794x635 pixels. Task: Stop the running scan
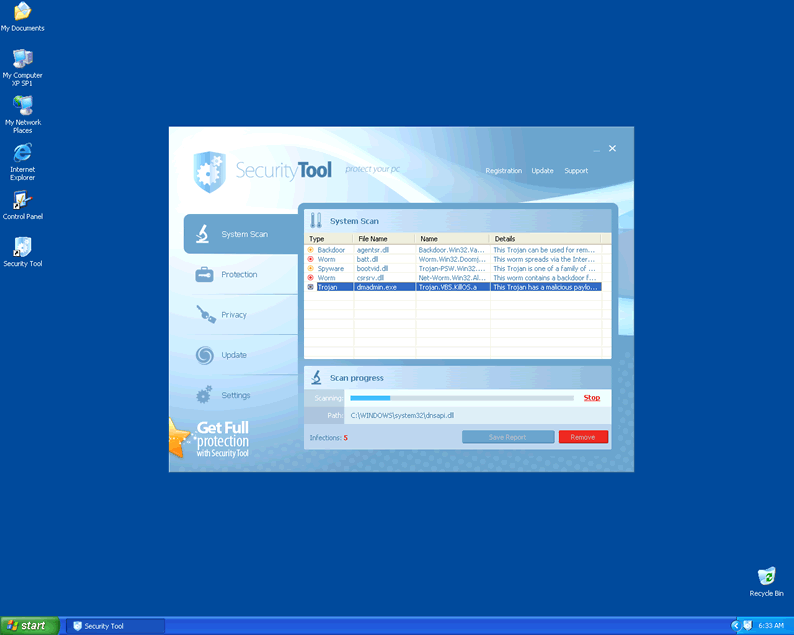(592, 398)
